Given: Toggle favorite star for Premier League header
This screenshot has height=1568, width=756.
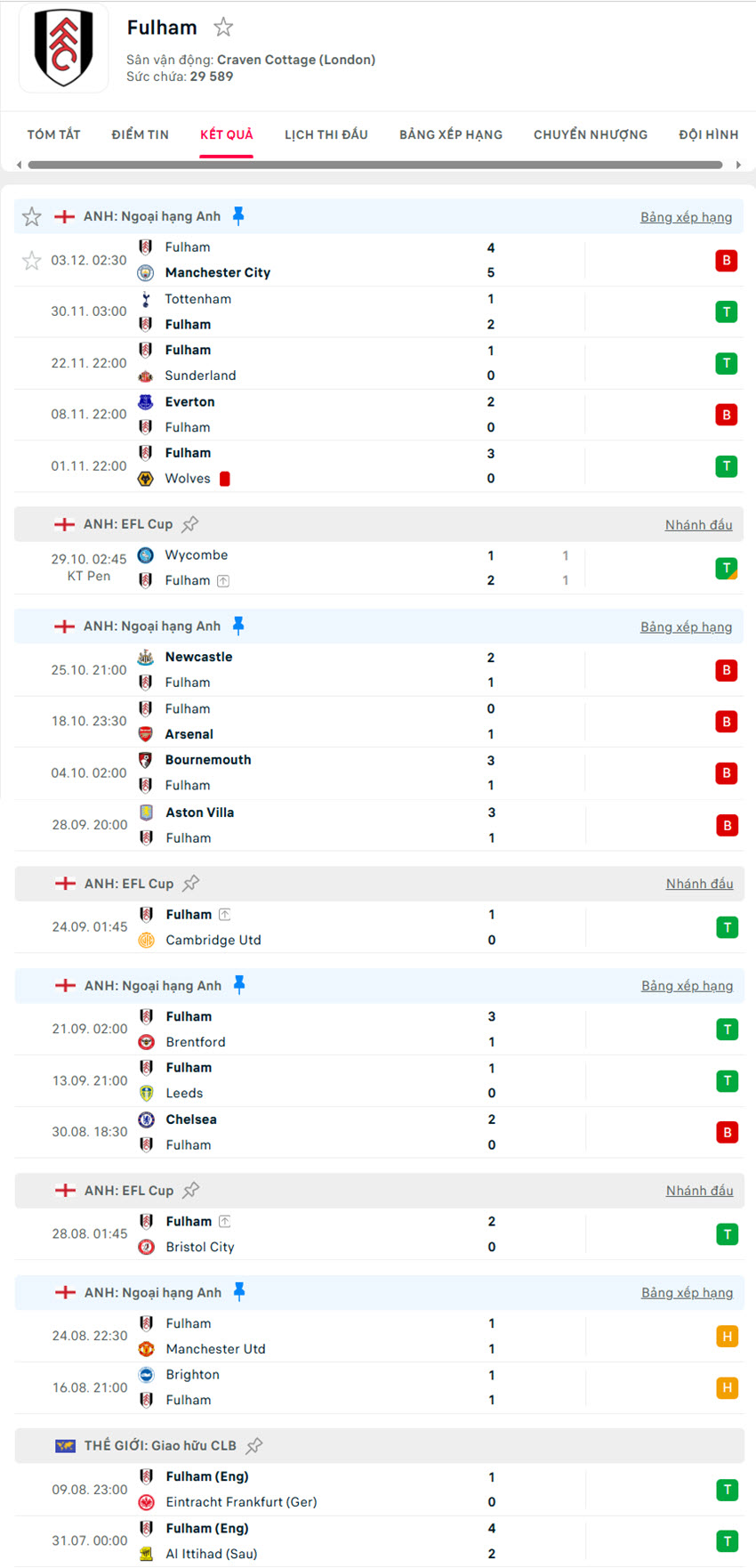Looking at the screenshot, I should [32, 216].
